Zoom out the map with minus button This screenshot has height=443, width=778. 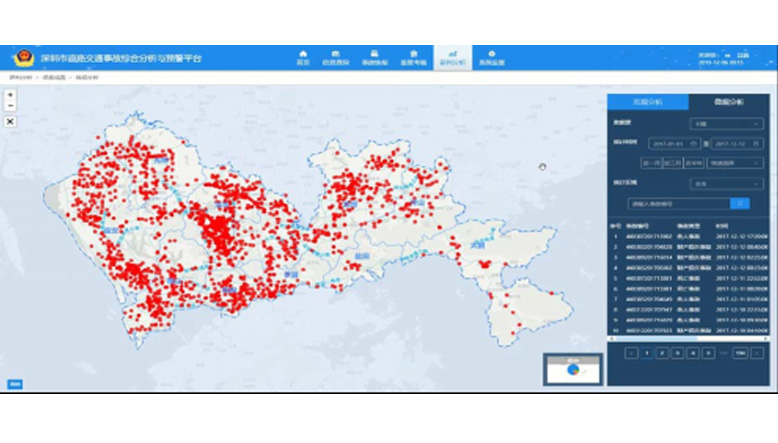click(10, 105)
